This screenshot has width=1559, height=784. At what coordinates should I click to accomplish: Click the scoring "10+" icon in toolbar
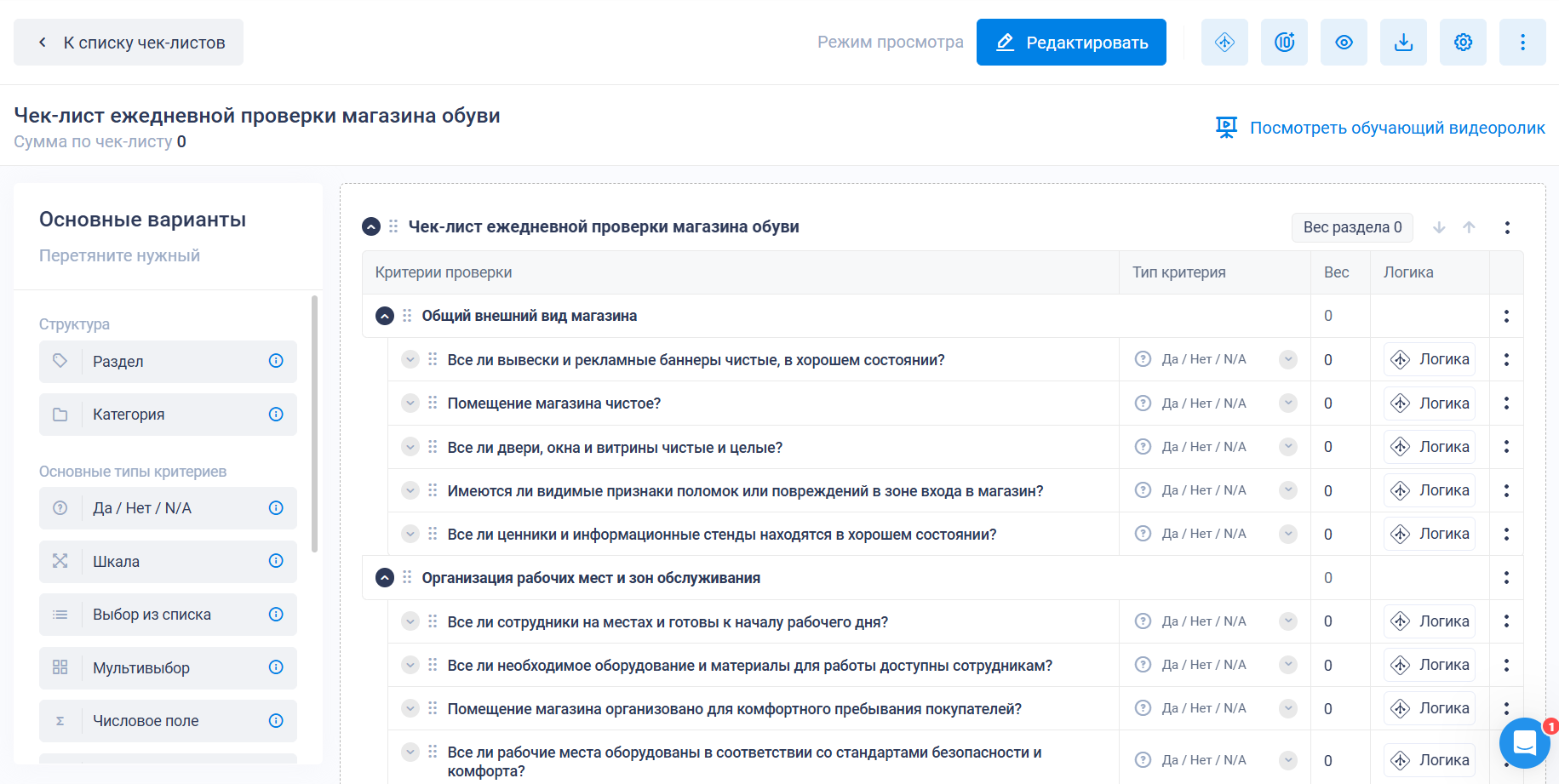coord(1284,41)
